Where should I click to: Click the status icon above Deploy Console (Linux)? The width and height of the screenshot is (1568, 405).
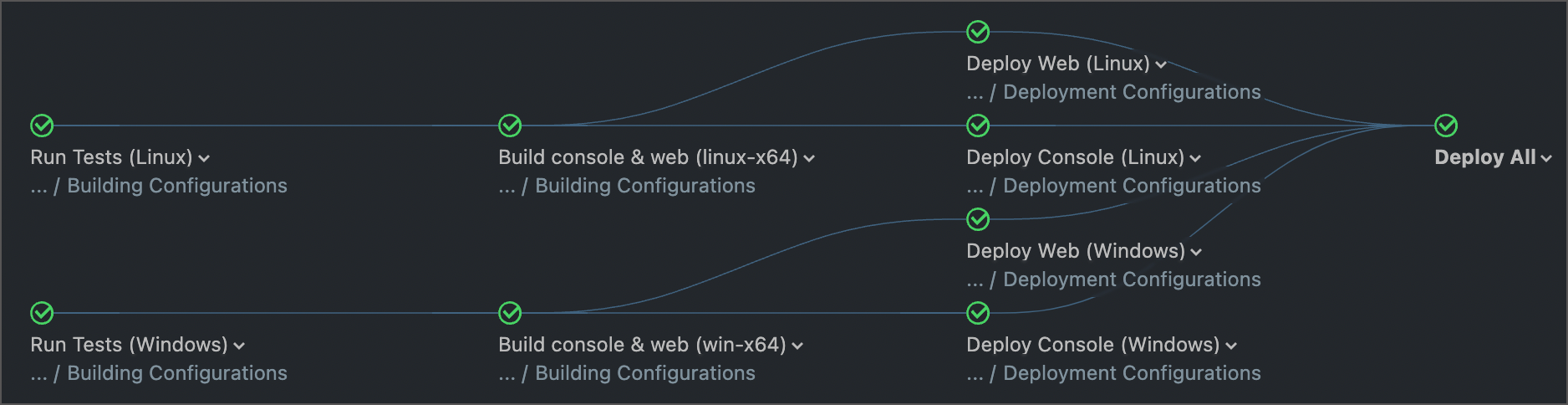(978, 126)
